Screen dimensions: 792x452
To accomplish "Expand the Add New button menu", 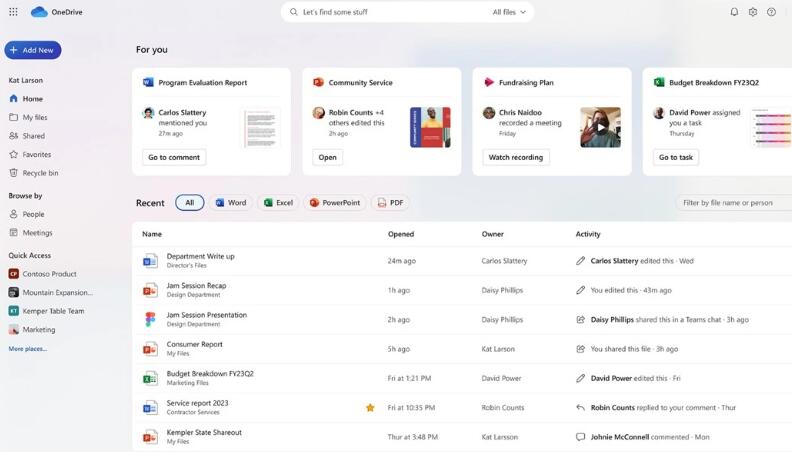I will click(33, 50).
